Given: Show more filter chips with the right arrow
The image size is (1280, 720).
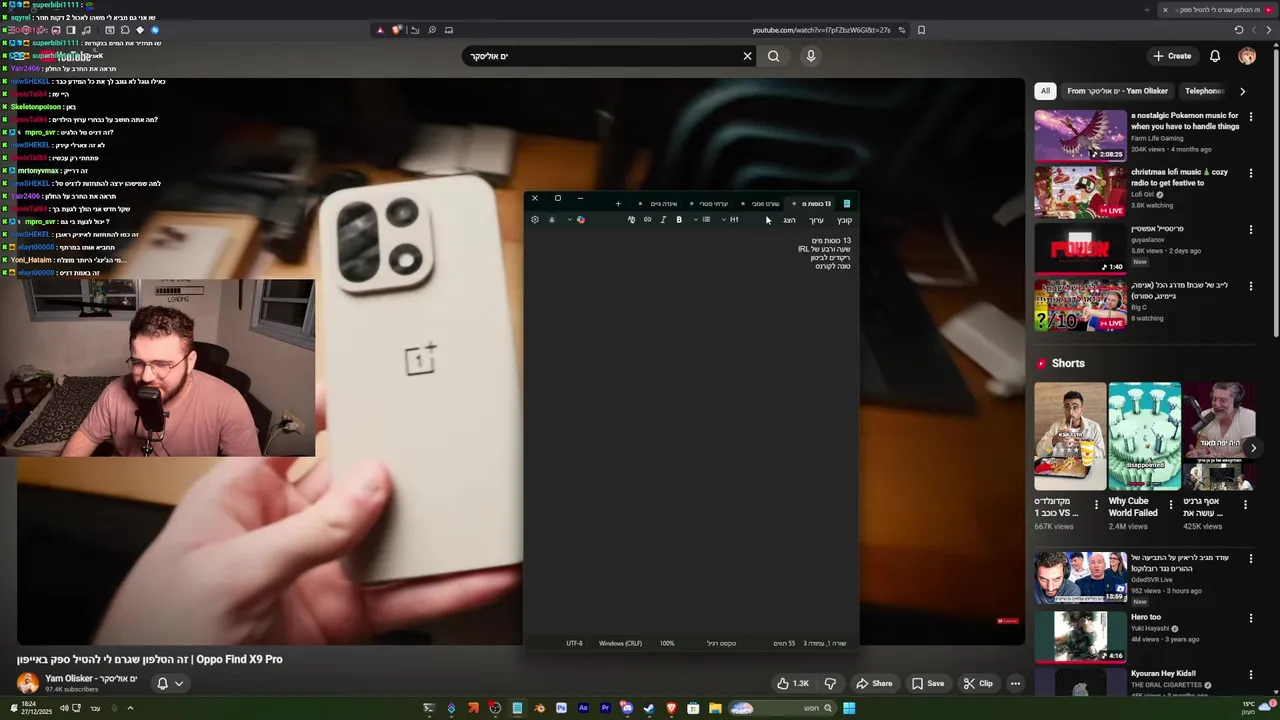Looking at the screenshot, I should [x=1242, y=91].
